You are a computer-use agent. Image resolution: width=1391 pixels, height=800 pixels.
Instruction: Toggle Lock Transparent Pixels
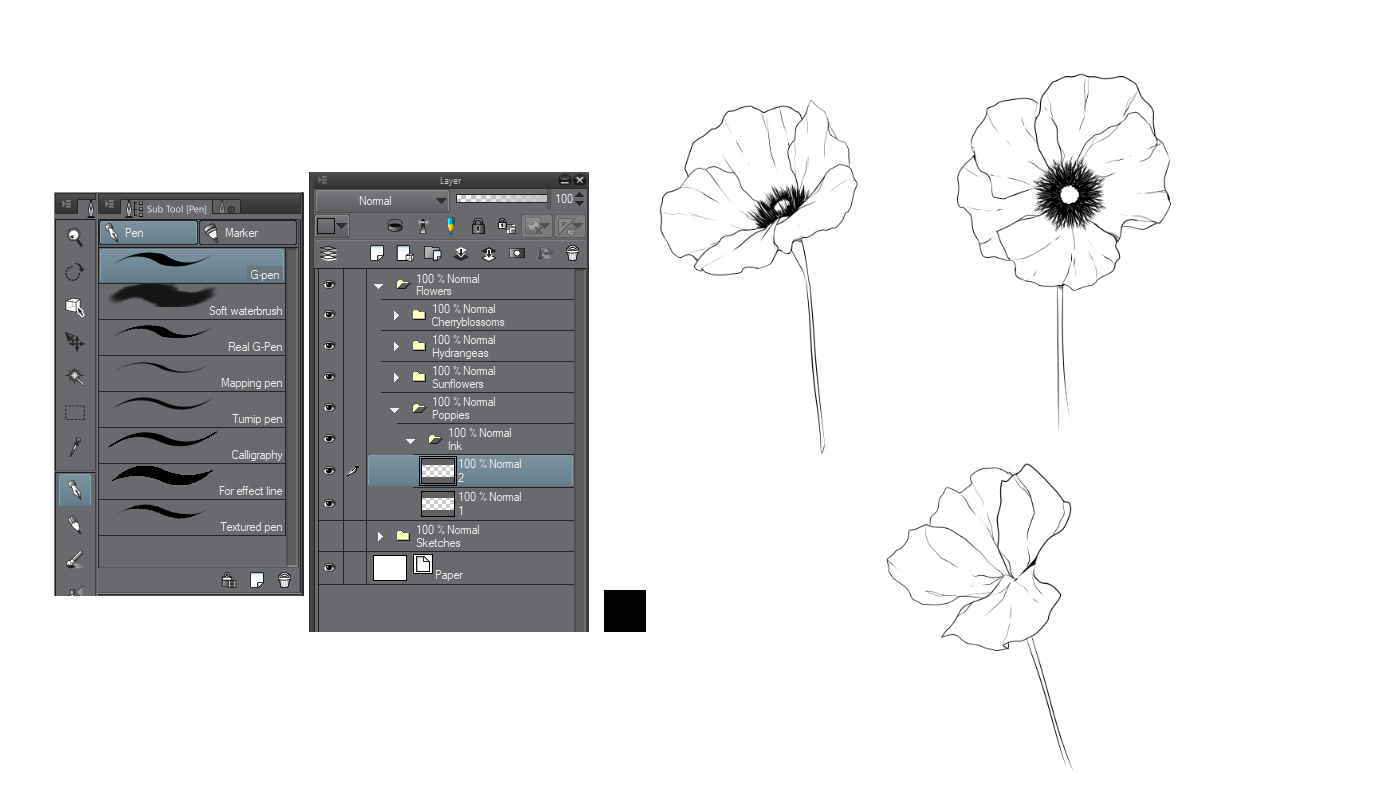(x=507, y=226)
